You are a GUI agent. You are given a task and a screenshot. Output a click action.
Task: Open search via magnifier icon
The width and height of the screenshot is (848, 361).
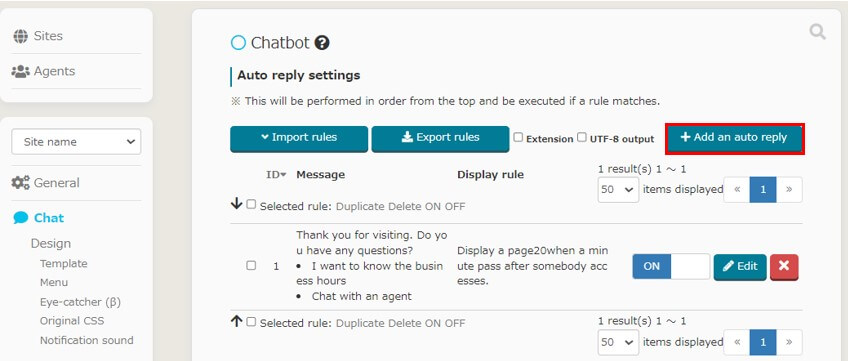[817, 32]
